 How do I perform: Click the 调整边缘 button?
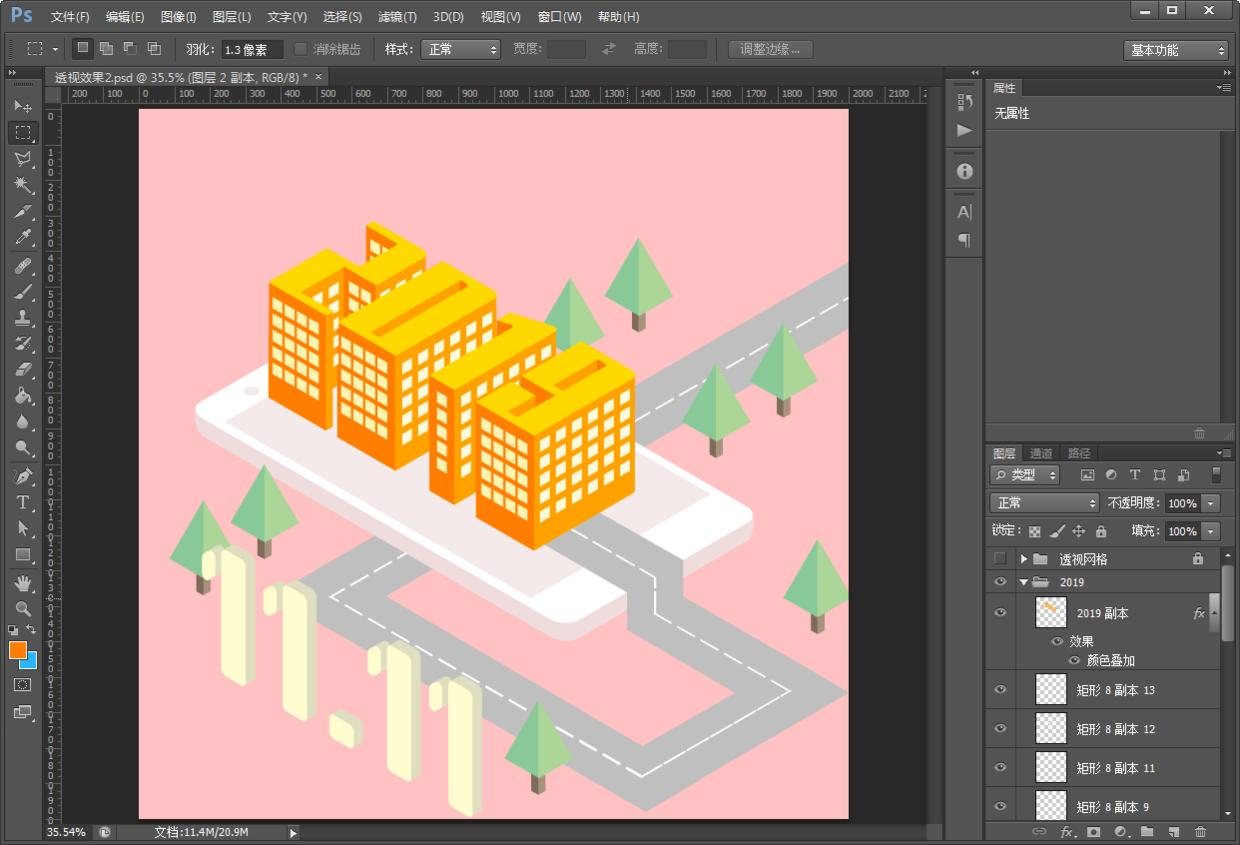click(x=770, y=49)
